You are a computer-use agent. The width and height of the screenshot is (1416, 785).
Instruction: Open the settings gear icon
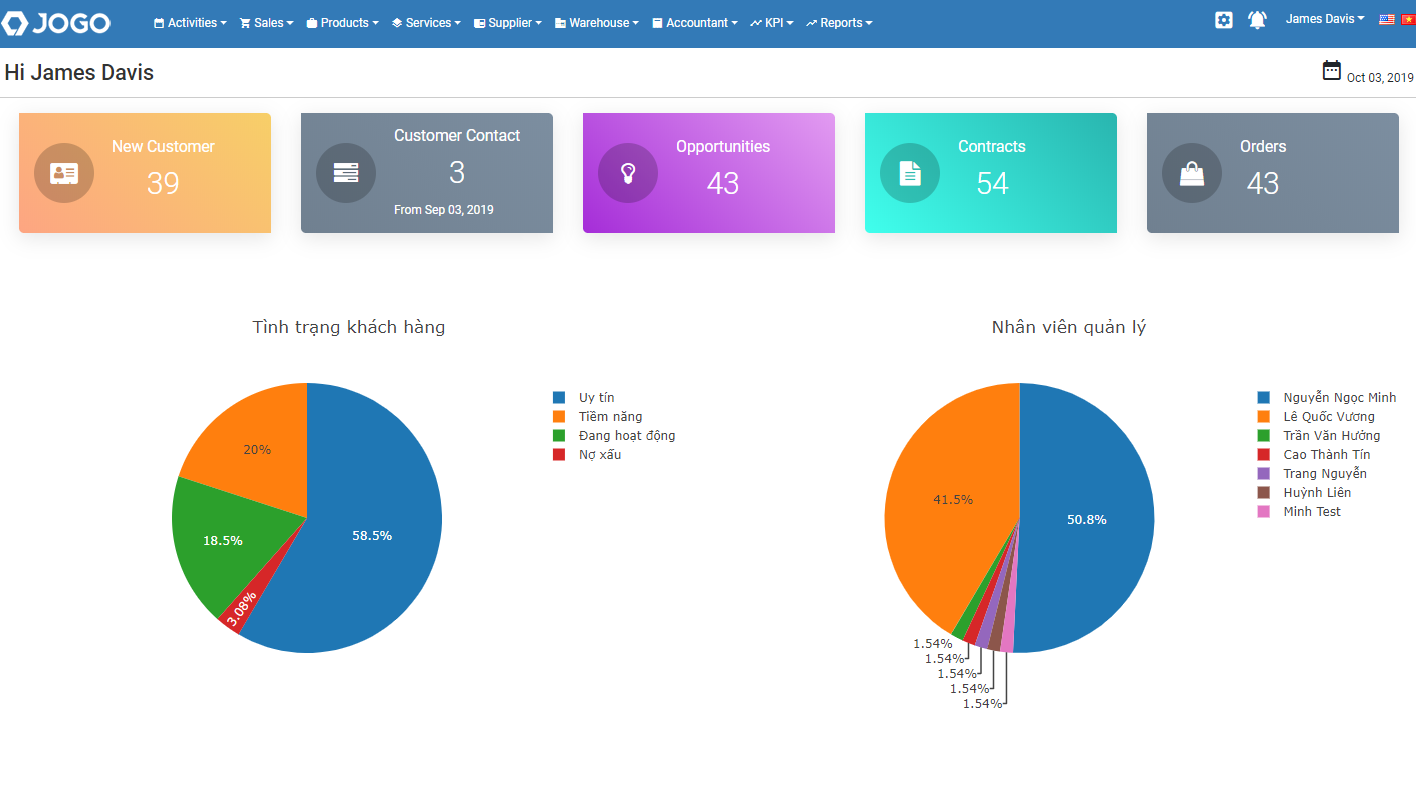pos(1224,20)
